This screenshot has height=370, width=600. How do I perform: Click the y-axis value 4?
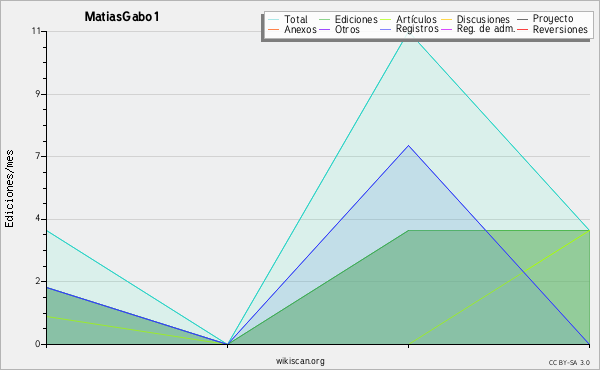(x=38, y=218)
